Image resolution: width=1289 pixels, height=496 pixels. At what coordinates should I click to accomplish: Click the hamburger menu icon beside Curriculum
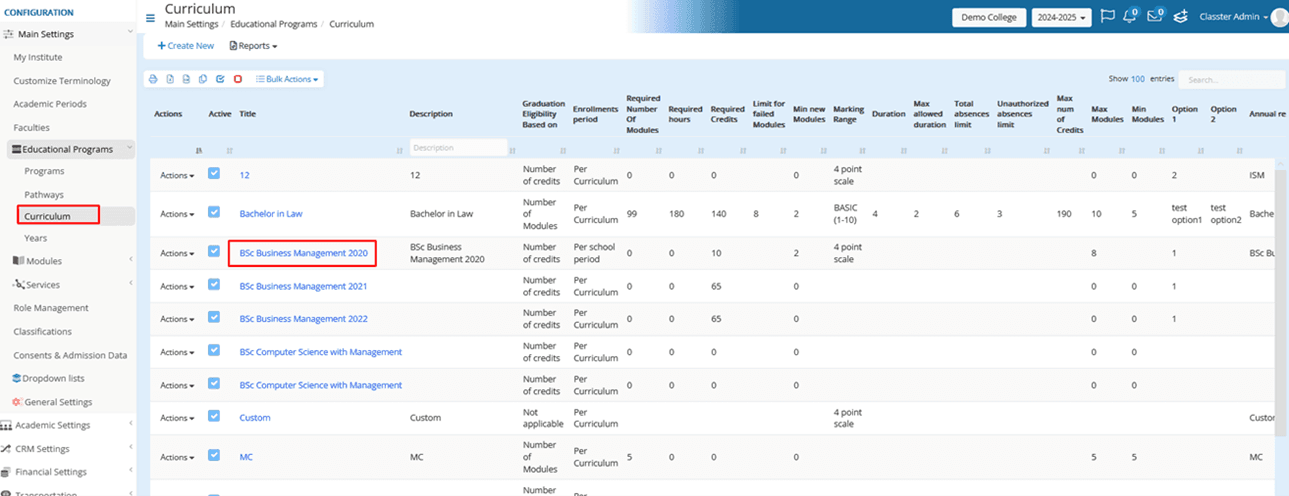(x=150, y=17)
